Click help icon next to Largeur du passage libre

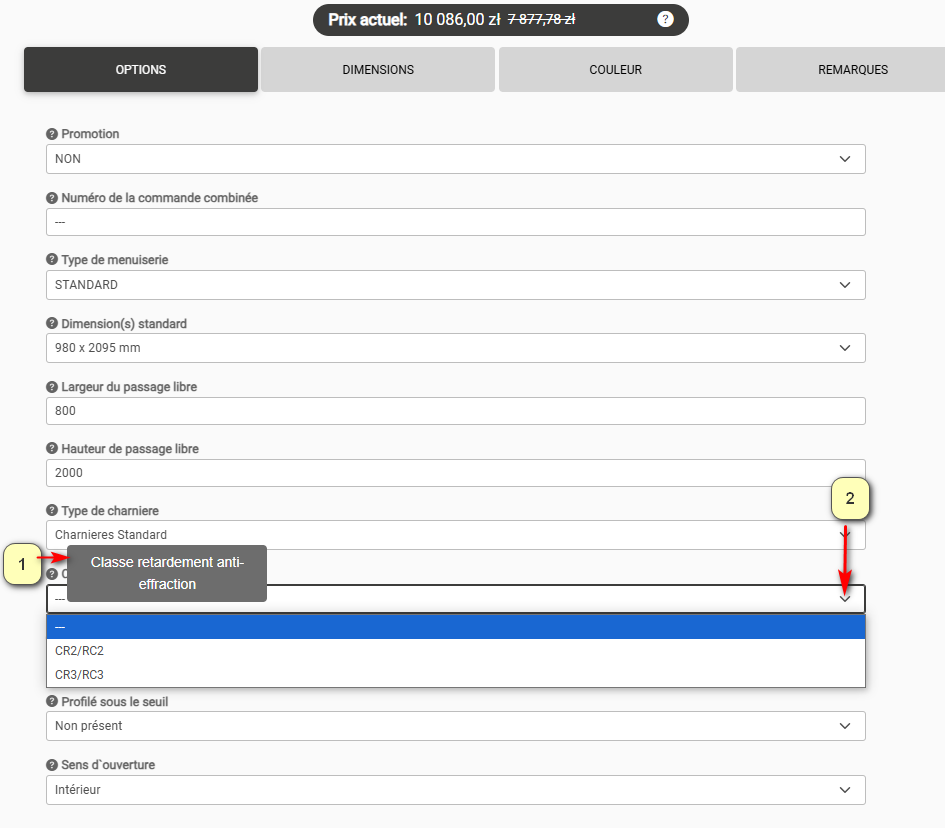(x=52, y=387)
